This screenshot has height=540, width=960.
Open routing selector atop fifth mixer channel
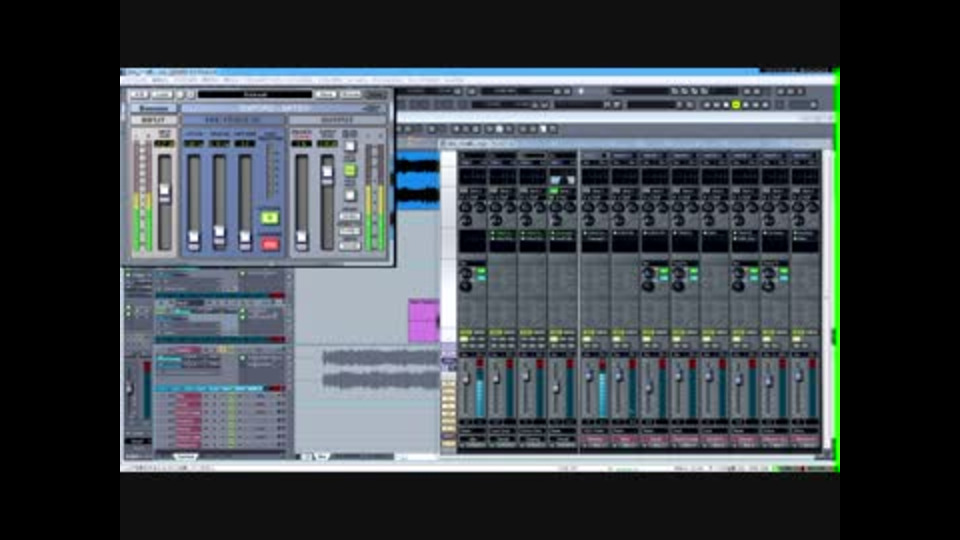click(x=595, y=157)
